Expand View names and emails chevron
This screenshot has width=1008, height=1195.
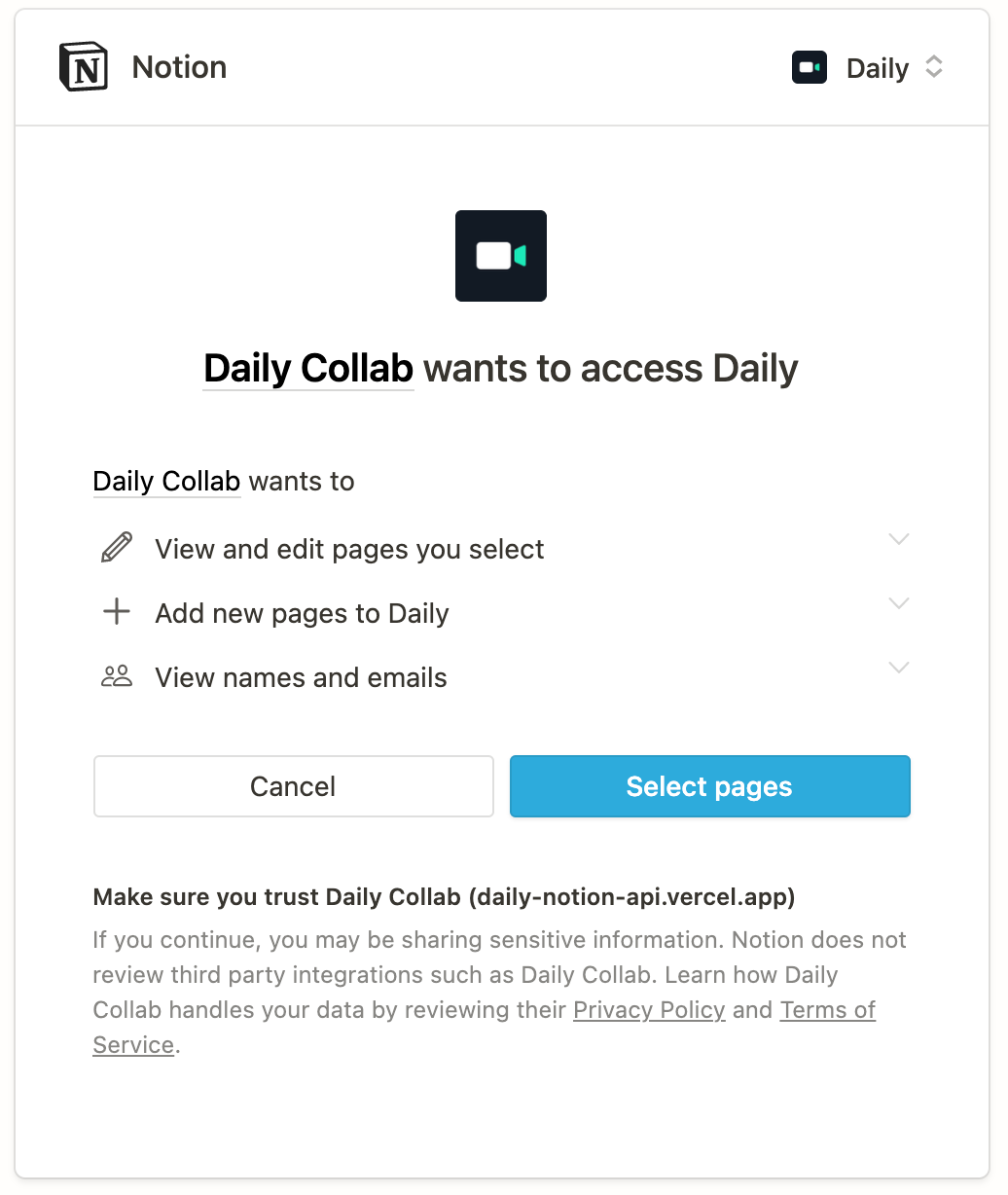coord(899,668)
